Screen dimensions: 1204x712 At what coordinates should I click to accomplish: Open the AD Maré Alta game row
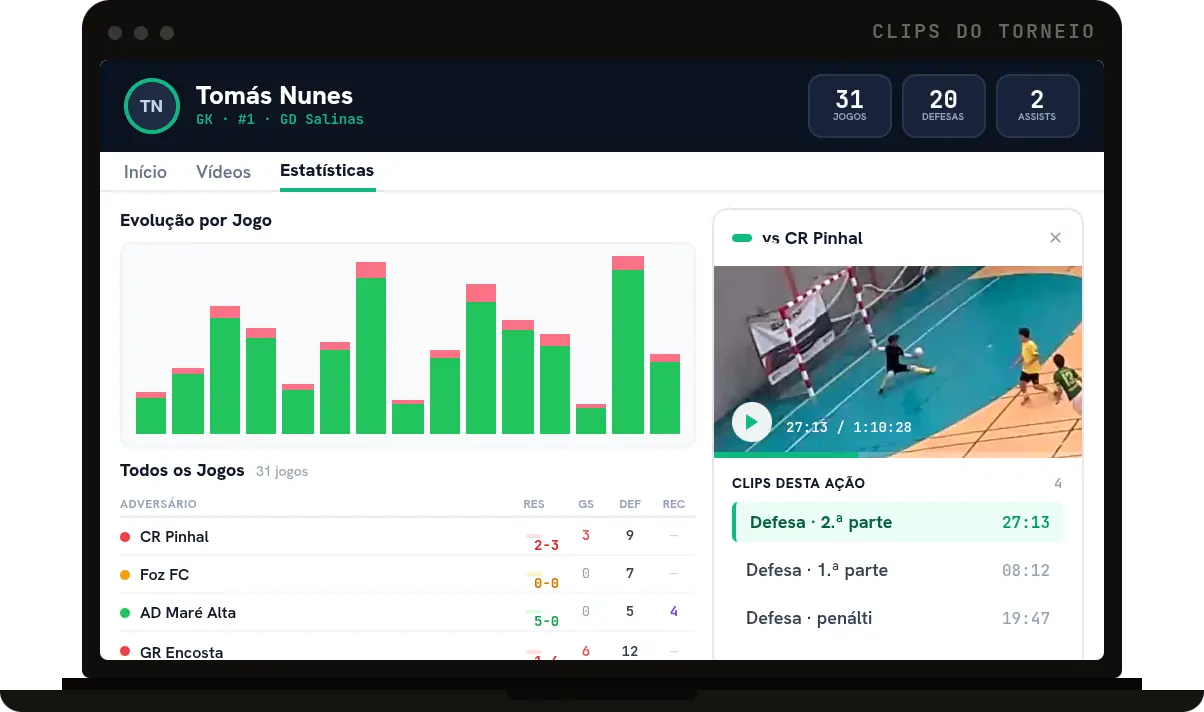407,613
